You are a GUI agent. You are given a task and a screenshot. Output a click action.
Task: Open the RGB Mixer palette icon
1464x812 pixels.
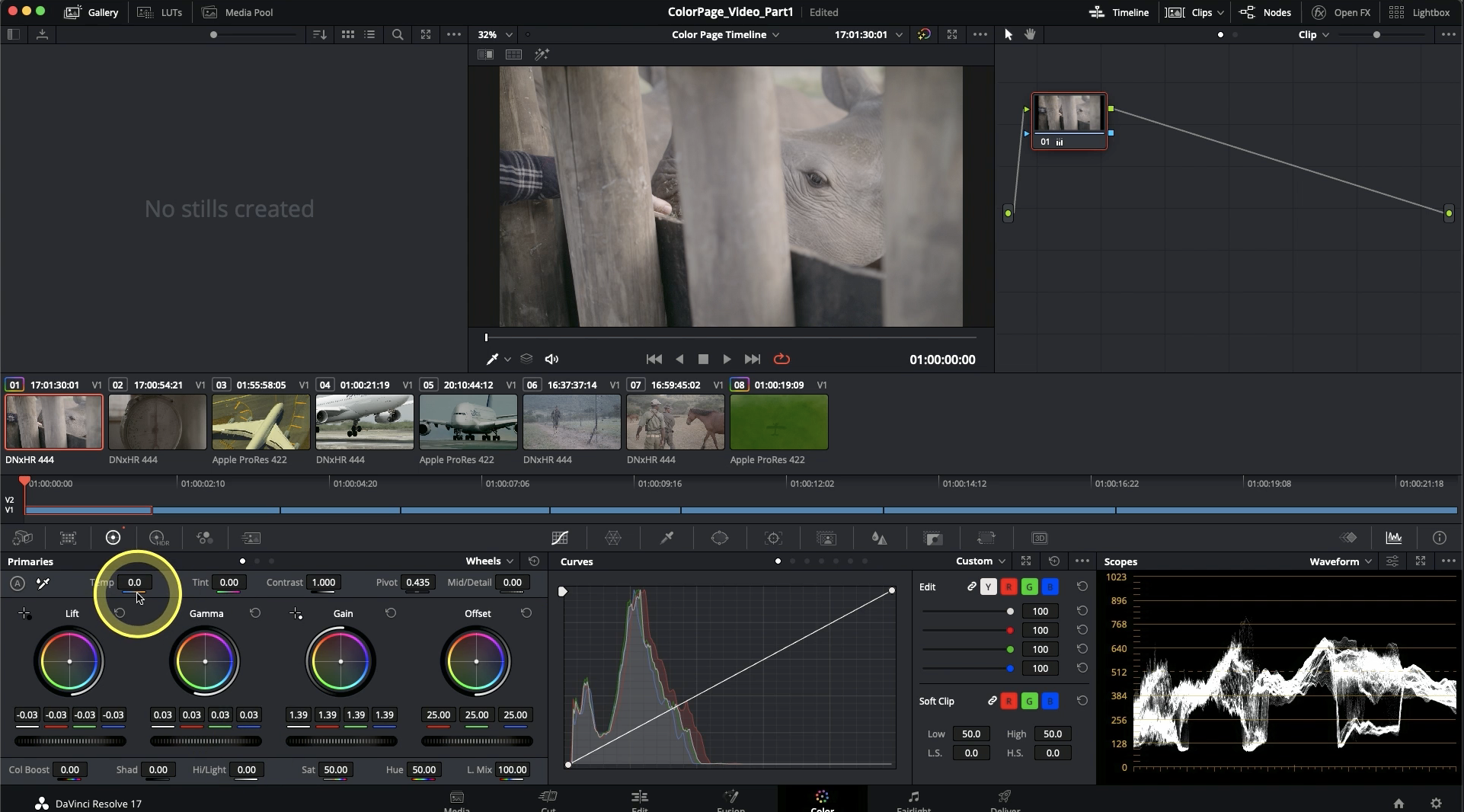(204, 538)
